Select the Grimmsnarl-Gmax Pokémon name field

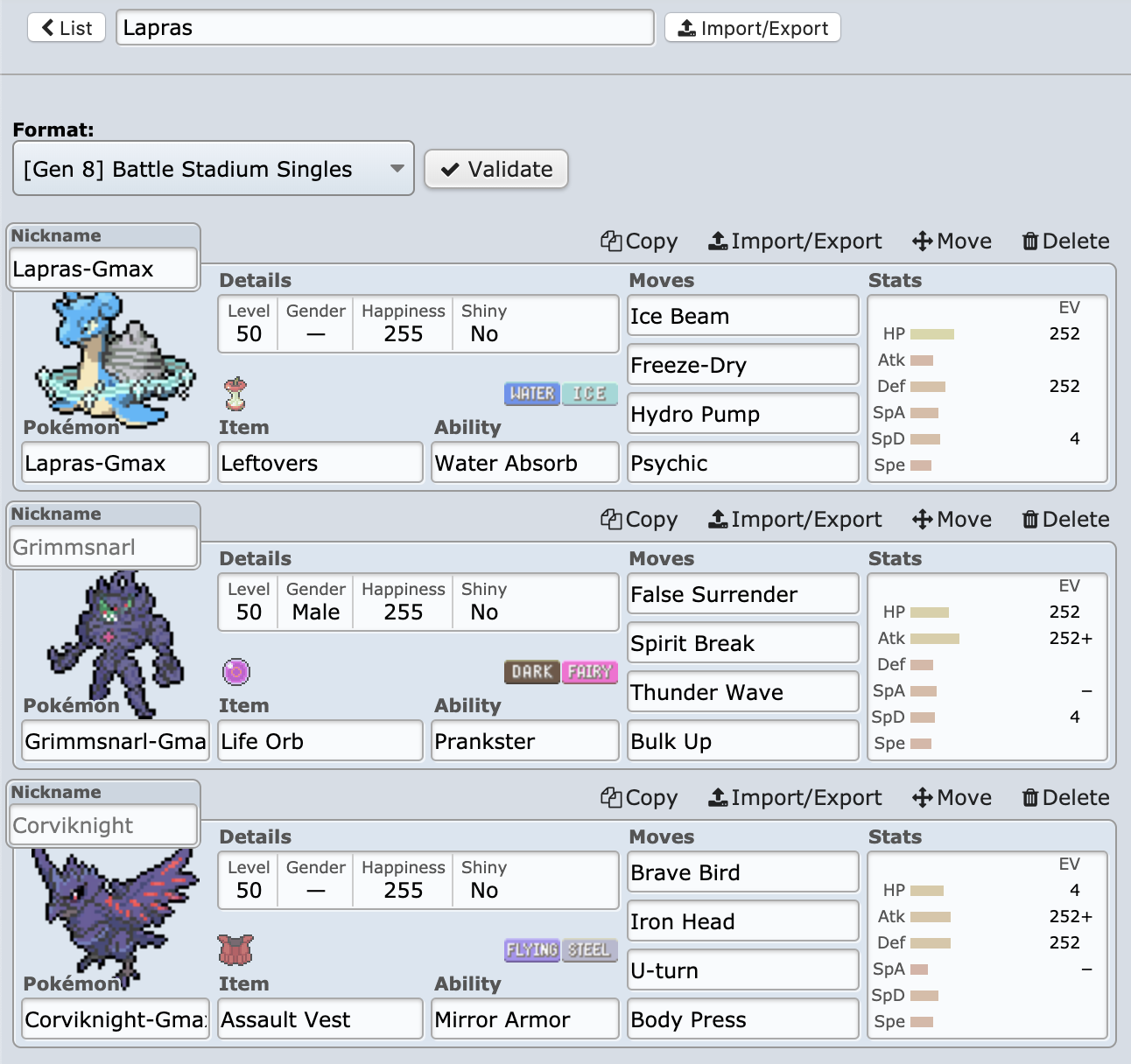pos(116,741)
